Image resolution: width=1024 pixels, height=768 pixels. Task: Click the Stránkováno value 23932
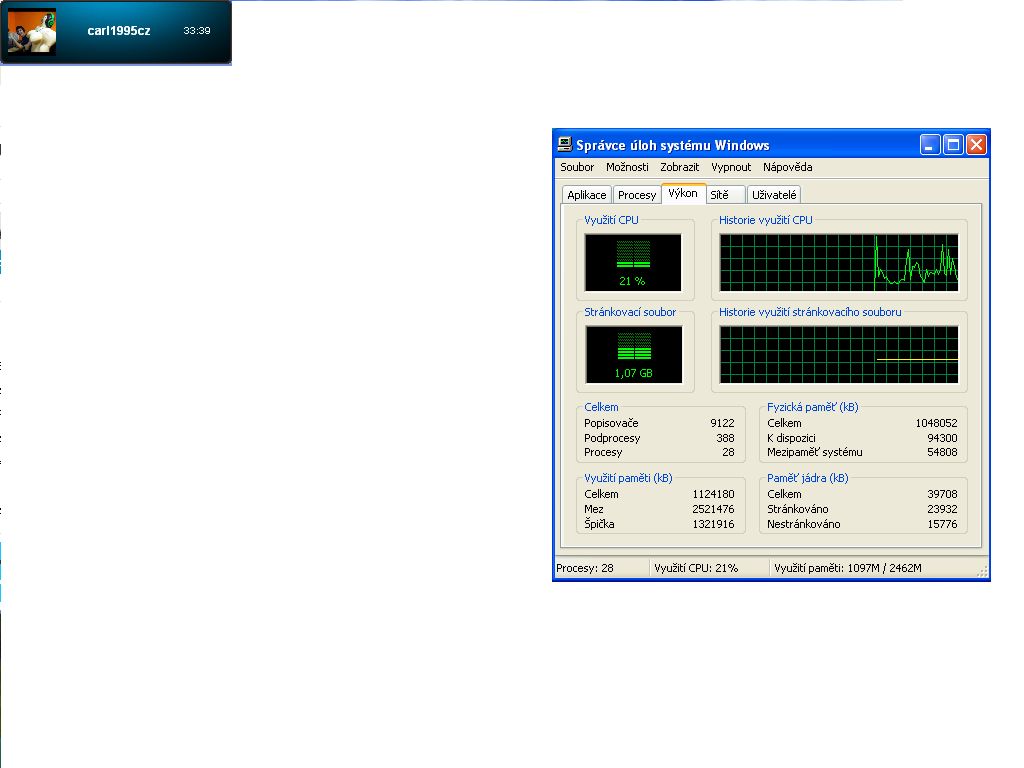(x=942, y=509)
